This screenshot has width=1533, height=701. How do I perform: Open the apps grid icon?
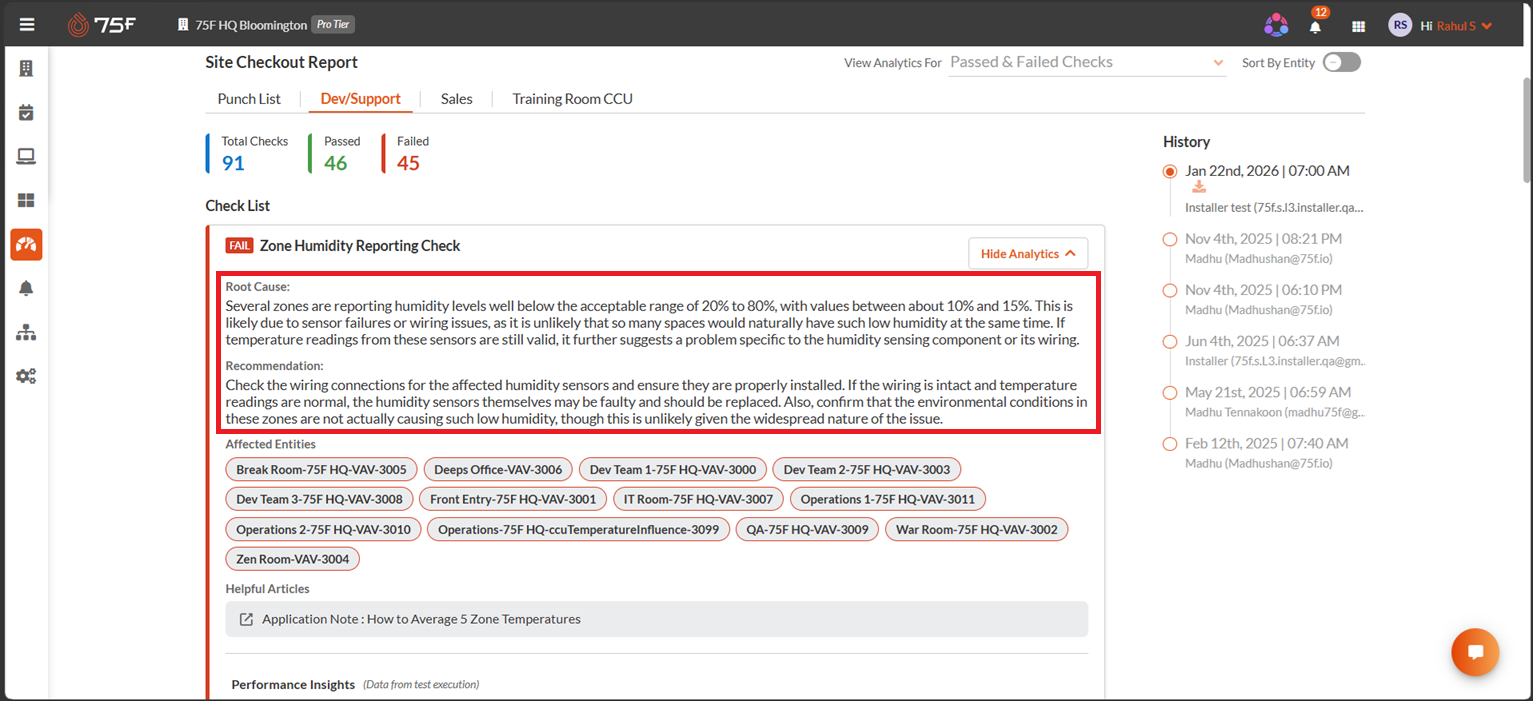tap(1358, 26)
